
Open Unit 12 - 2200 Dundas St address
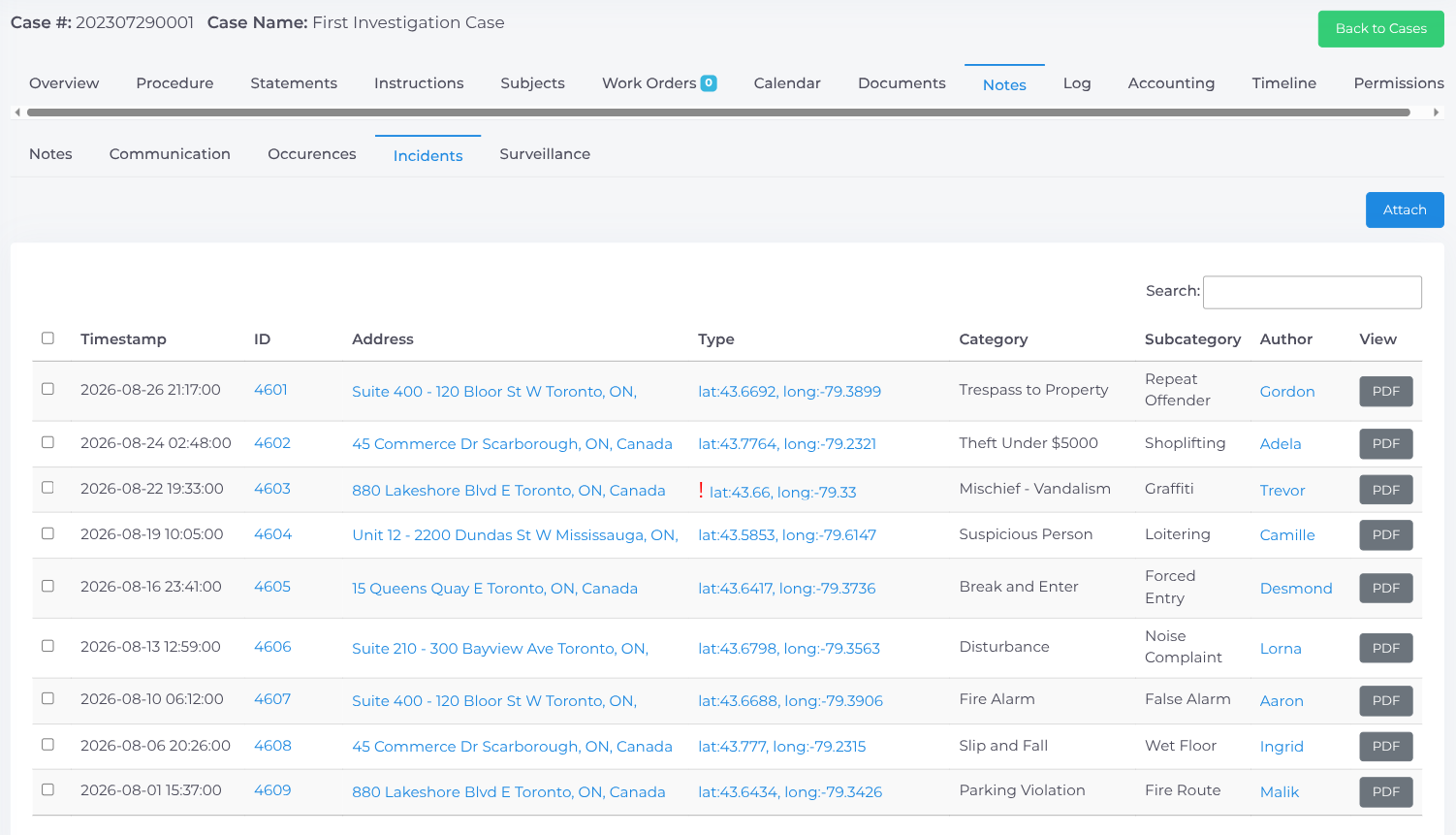coord(515,535)
